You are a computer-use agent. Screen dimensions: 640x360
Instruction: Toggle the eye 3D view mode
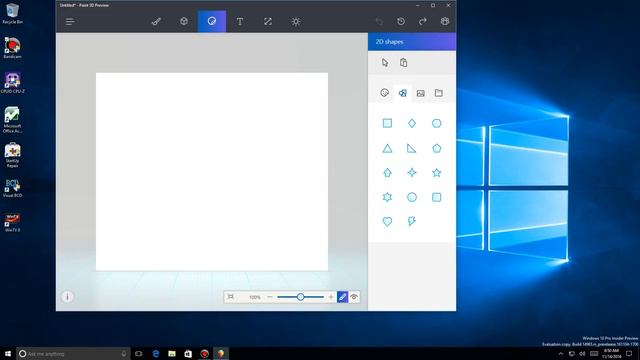coord(354,297)
